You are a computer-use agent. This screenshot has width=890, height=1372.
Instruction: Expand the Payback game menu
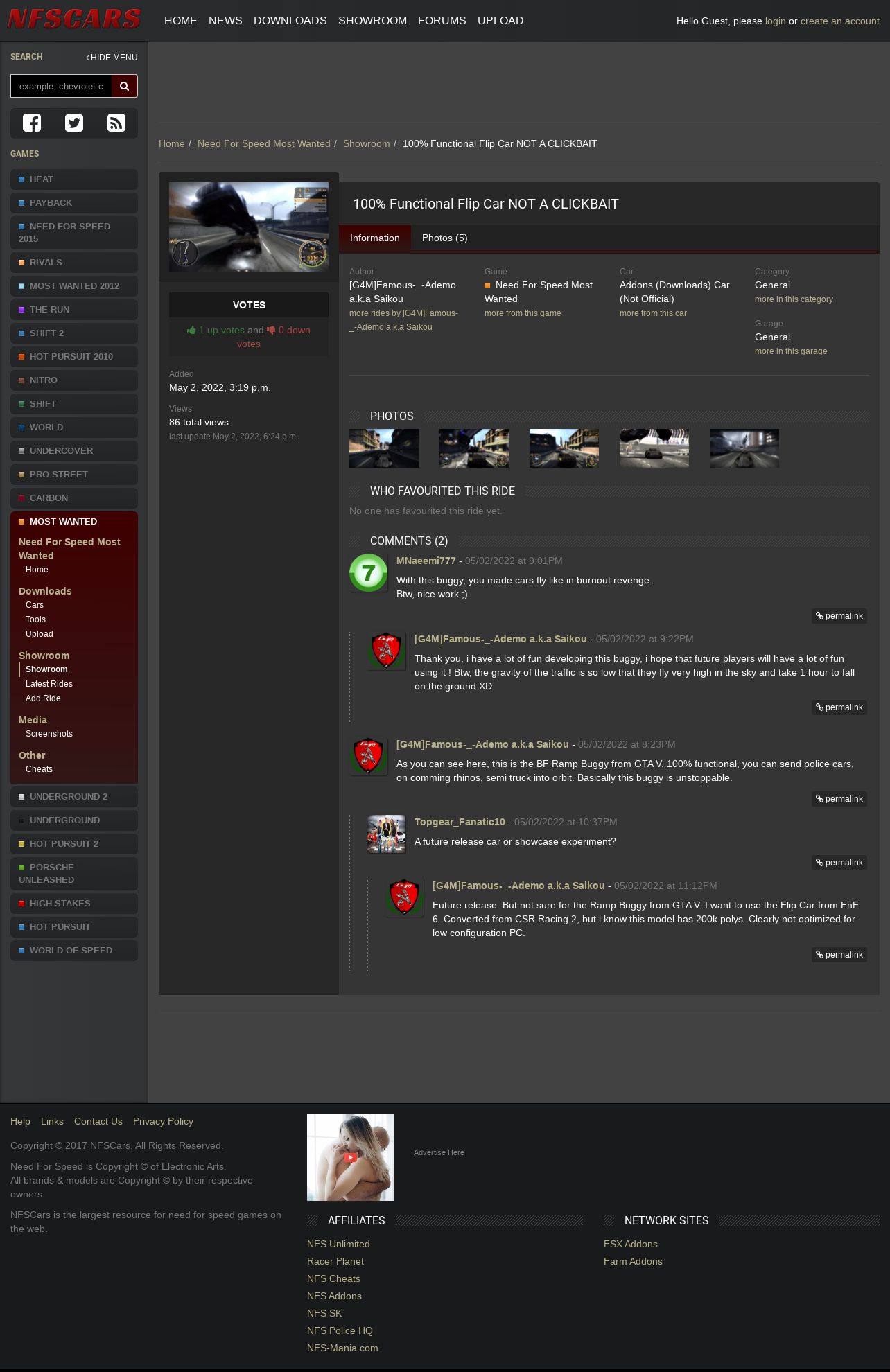[74, 203]
